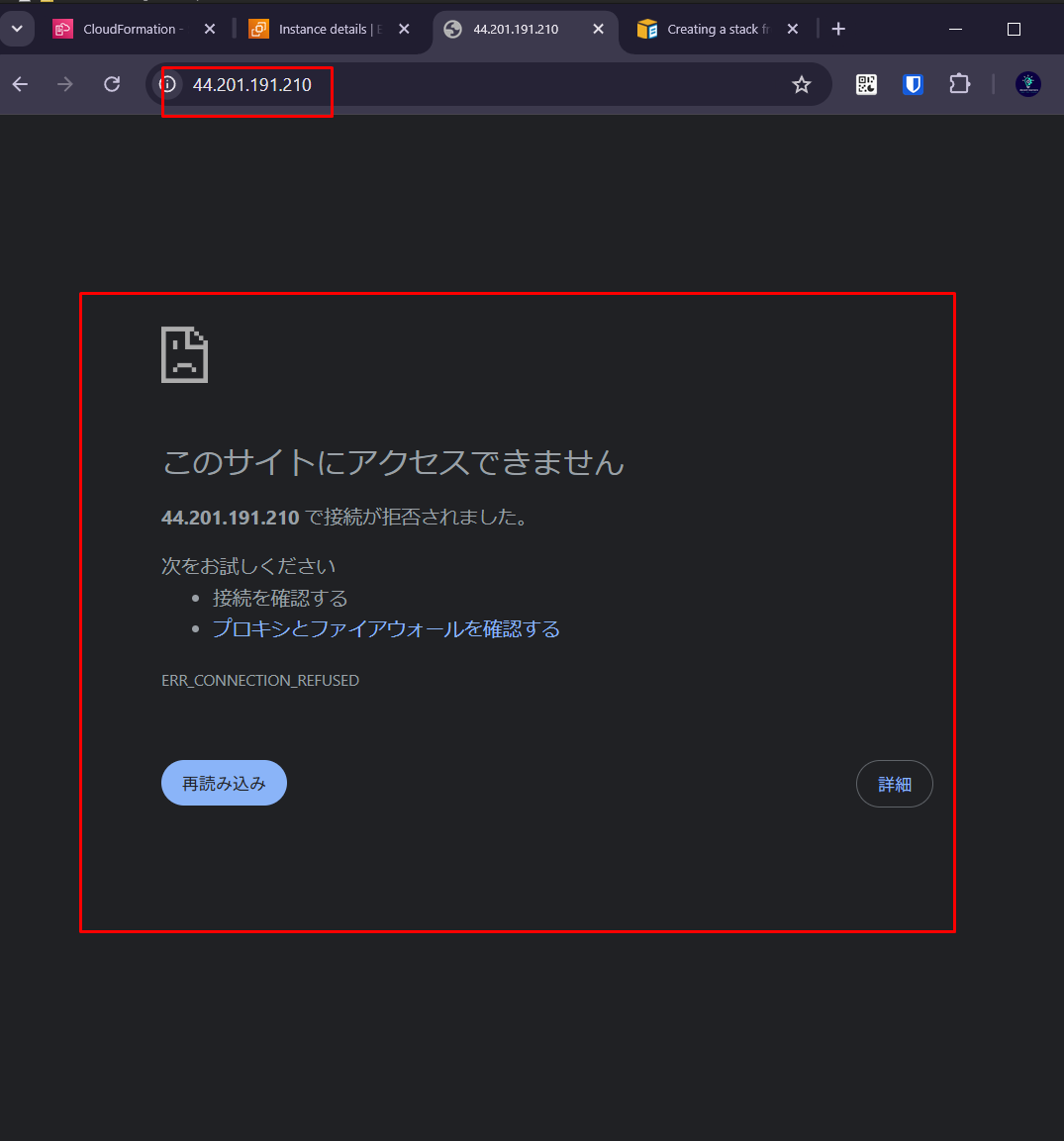The image size is (1064, 1141).
Task: Switch to the Instance details tab
Action: coord(325,30)
